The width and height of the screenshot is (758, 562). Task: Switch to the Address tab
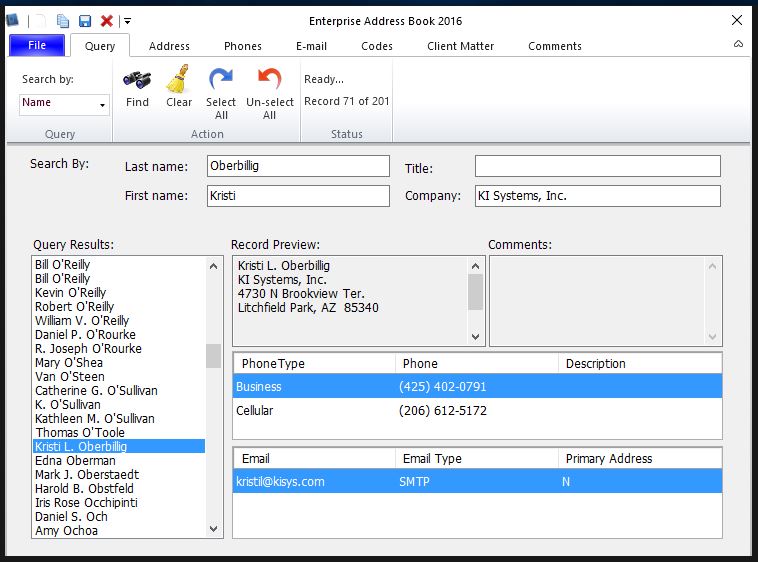pos(169,46)
